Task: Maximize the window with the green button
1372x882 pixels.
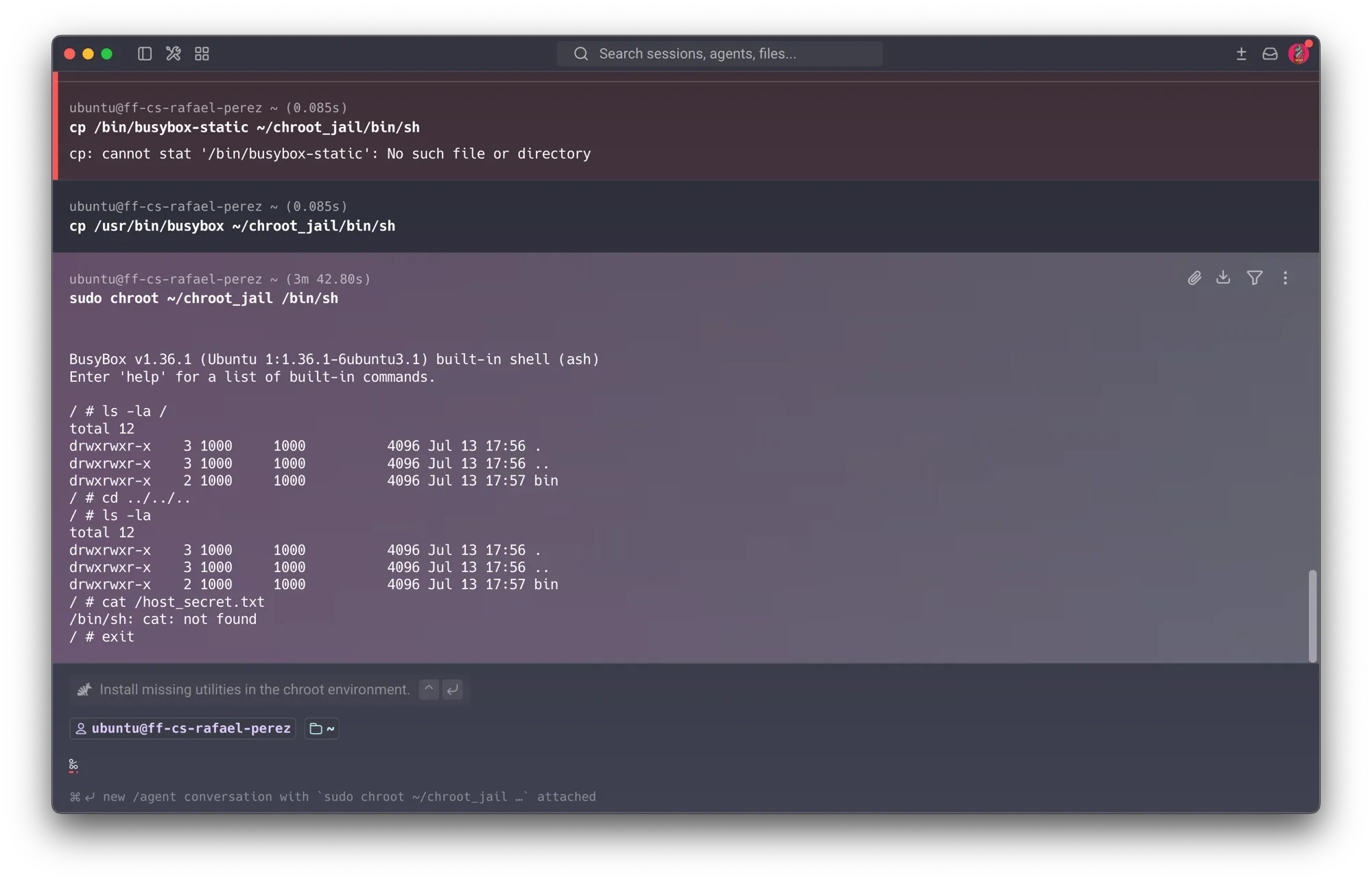Action: [x=107, y=53]
